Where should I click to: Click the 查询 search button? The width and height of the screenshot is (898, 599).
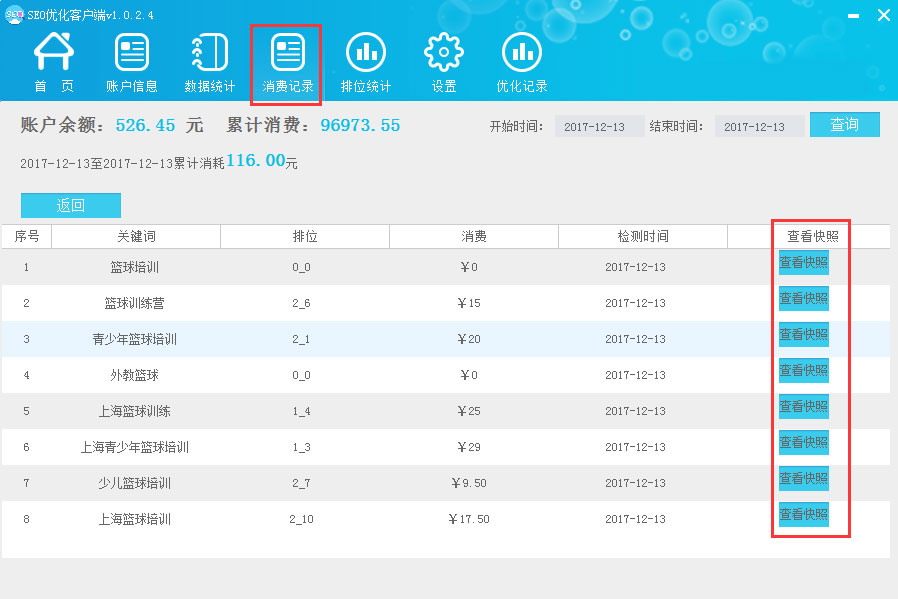pyautogui.click(x=844, y=125)
